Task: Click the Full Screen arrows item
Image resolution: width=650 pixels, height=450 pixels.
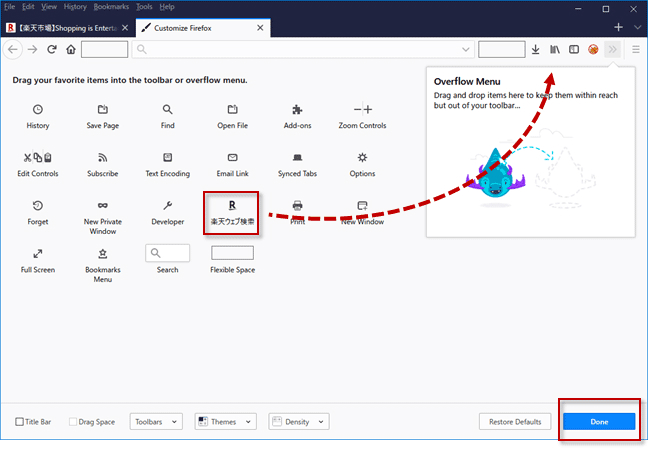Action: 38,261
